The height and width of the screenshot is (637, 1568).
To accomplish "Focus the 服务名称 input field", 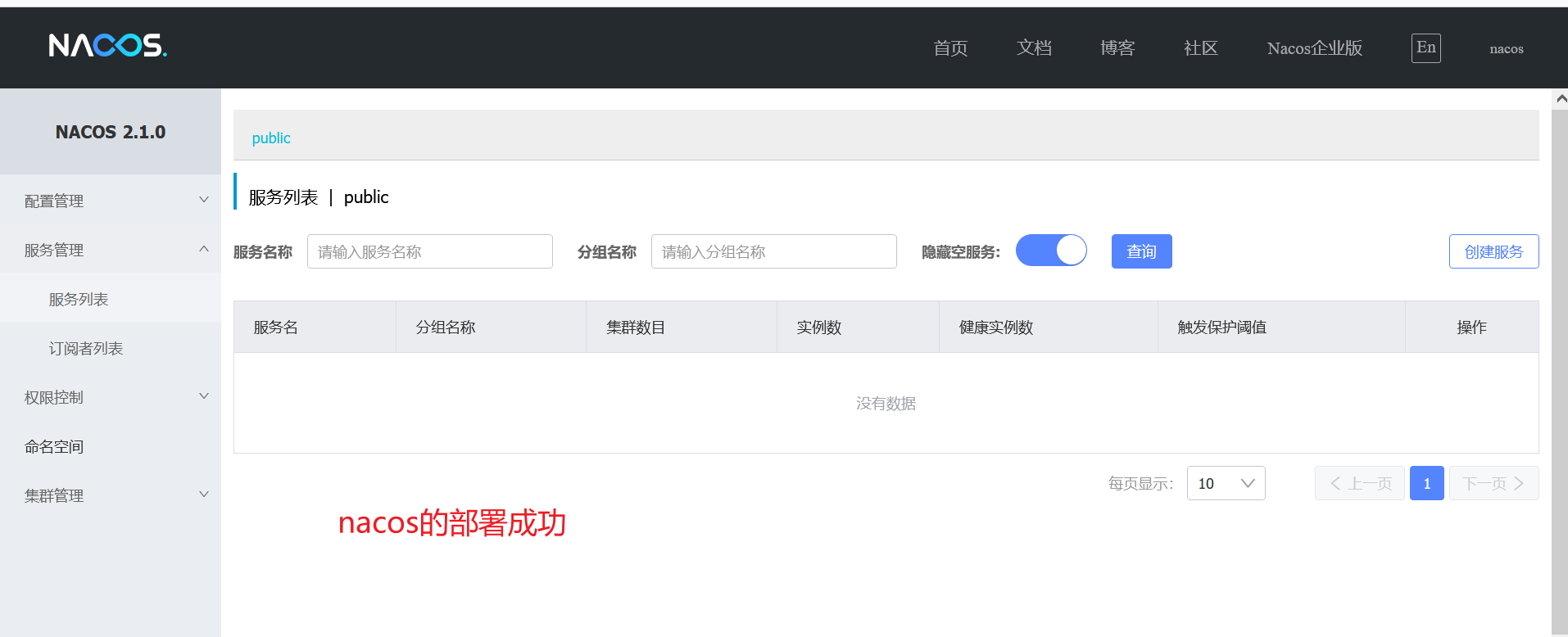I will [x=430, y=251].
